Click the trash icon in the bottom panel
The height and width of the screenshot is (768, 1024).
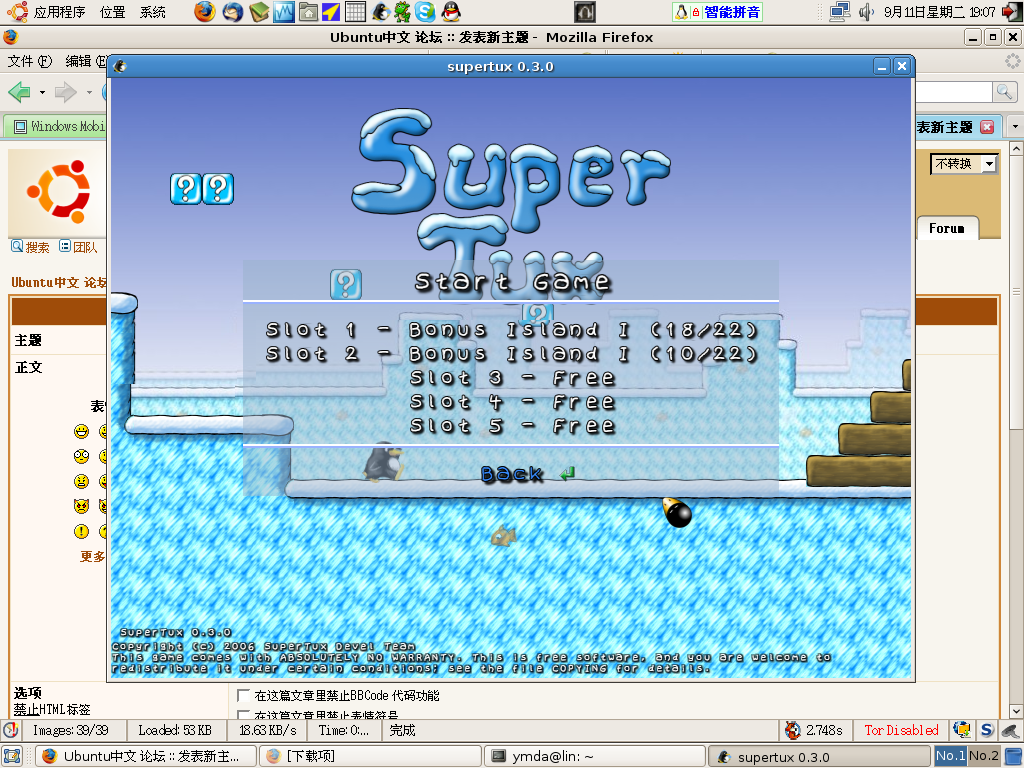click(1012, 756)
